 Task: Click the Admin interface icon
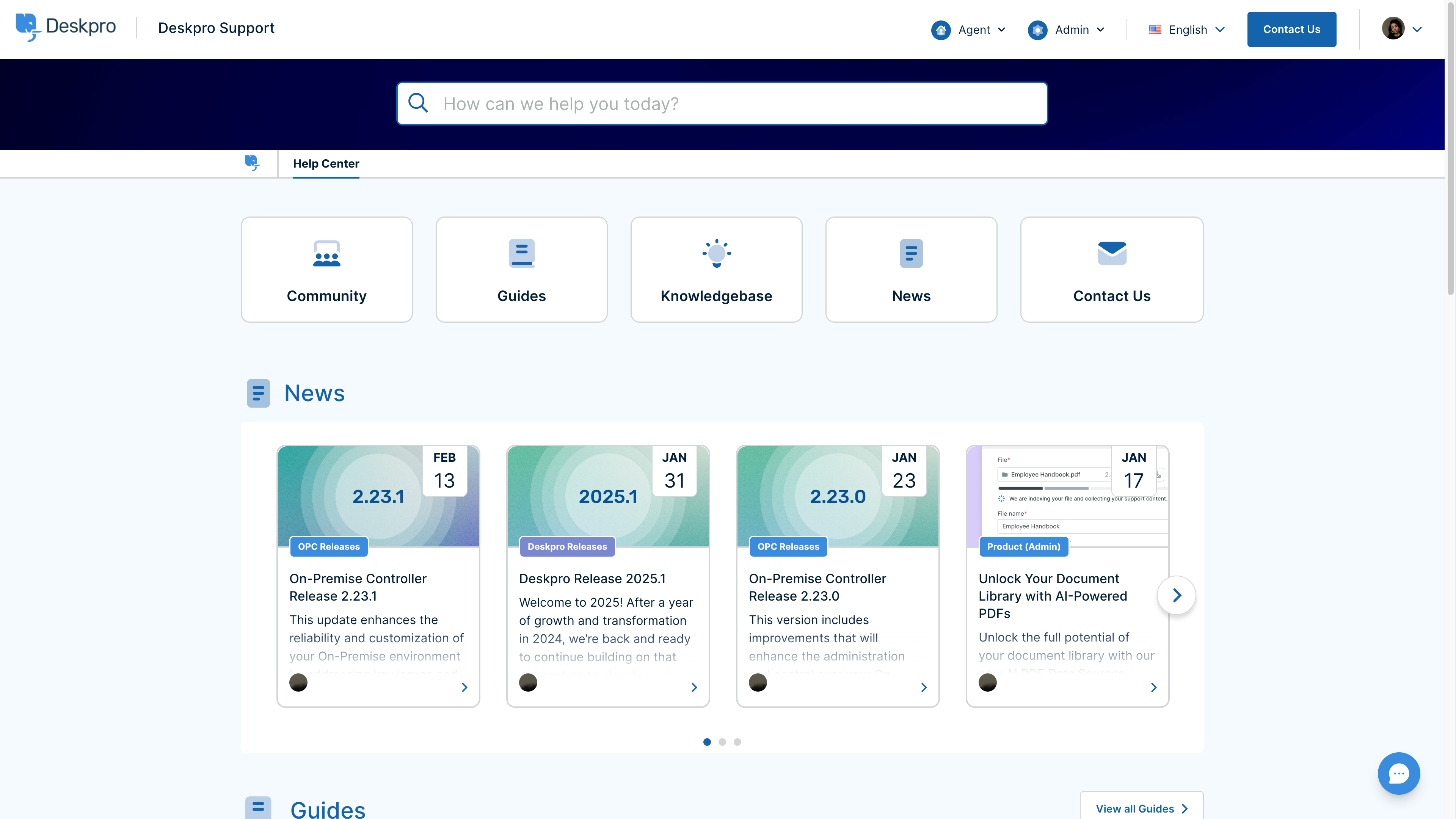[1037, 30]
